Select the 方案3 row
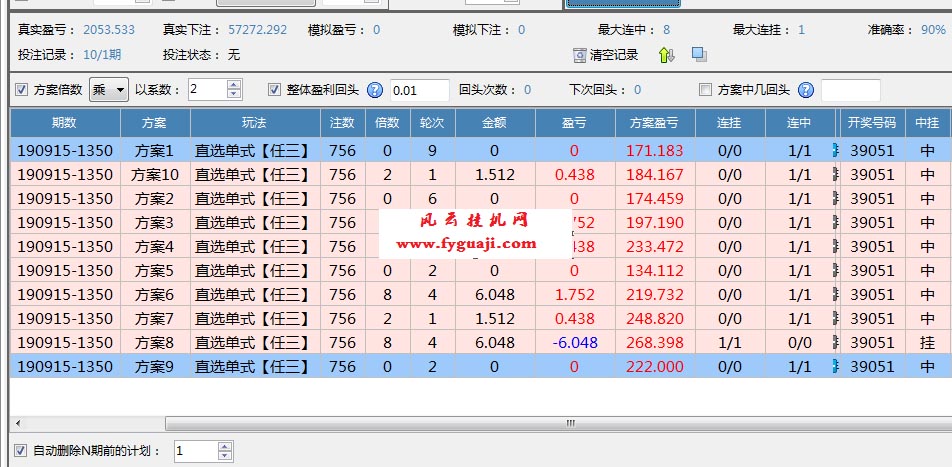Screen dimensions: 952x467 click(481, 222)
